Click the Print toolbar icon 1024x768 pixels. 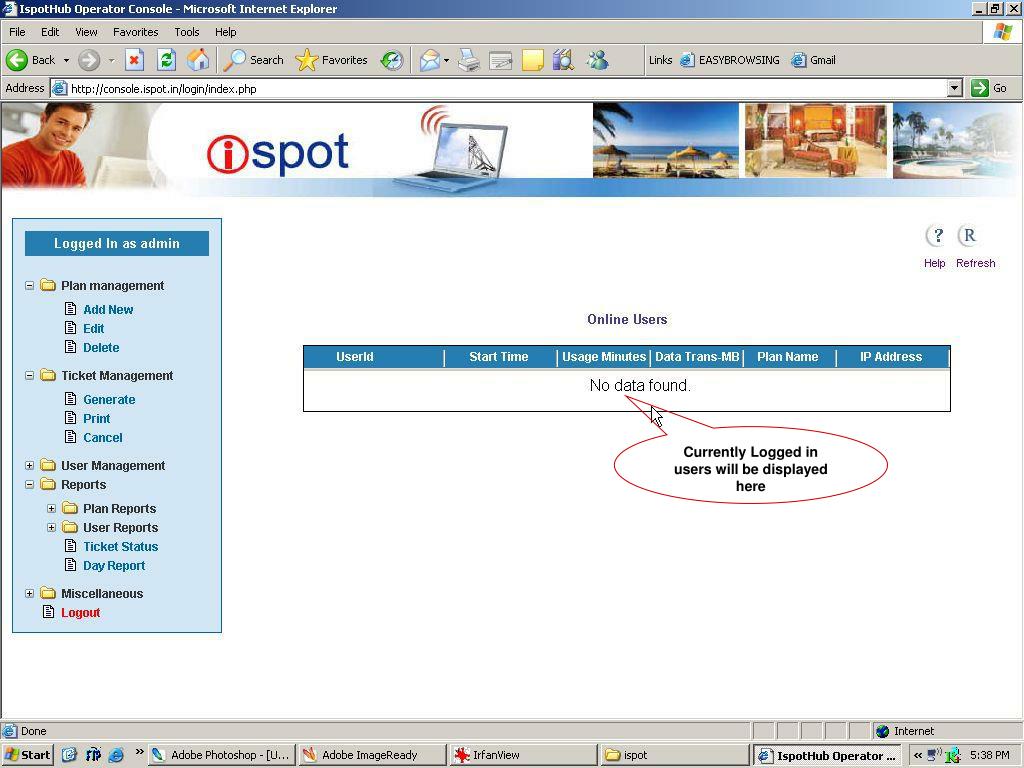coord(468,60)
